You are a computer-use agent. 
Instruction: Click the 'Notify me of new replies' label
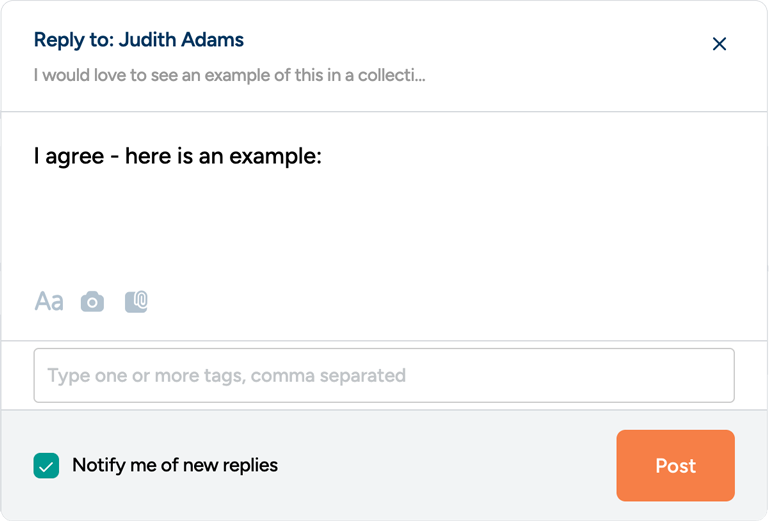tap(175, 465)
